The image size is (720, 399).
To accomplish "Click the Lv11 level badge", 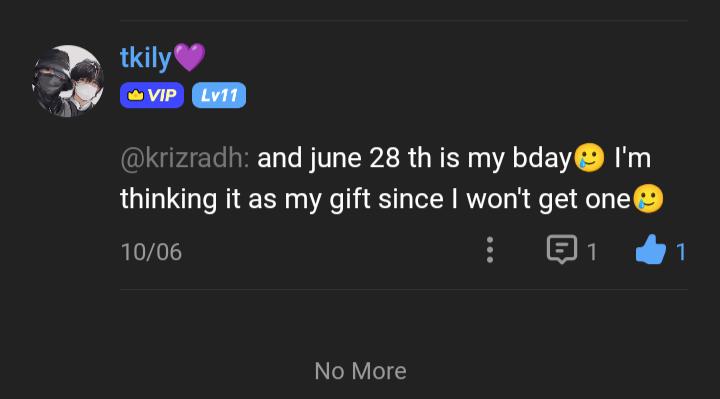I will pyautogui.click(x=219, y=95).
